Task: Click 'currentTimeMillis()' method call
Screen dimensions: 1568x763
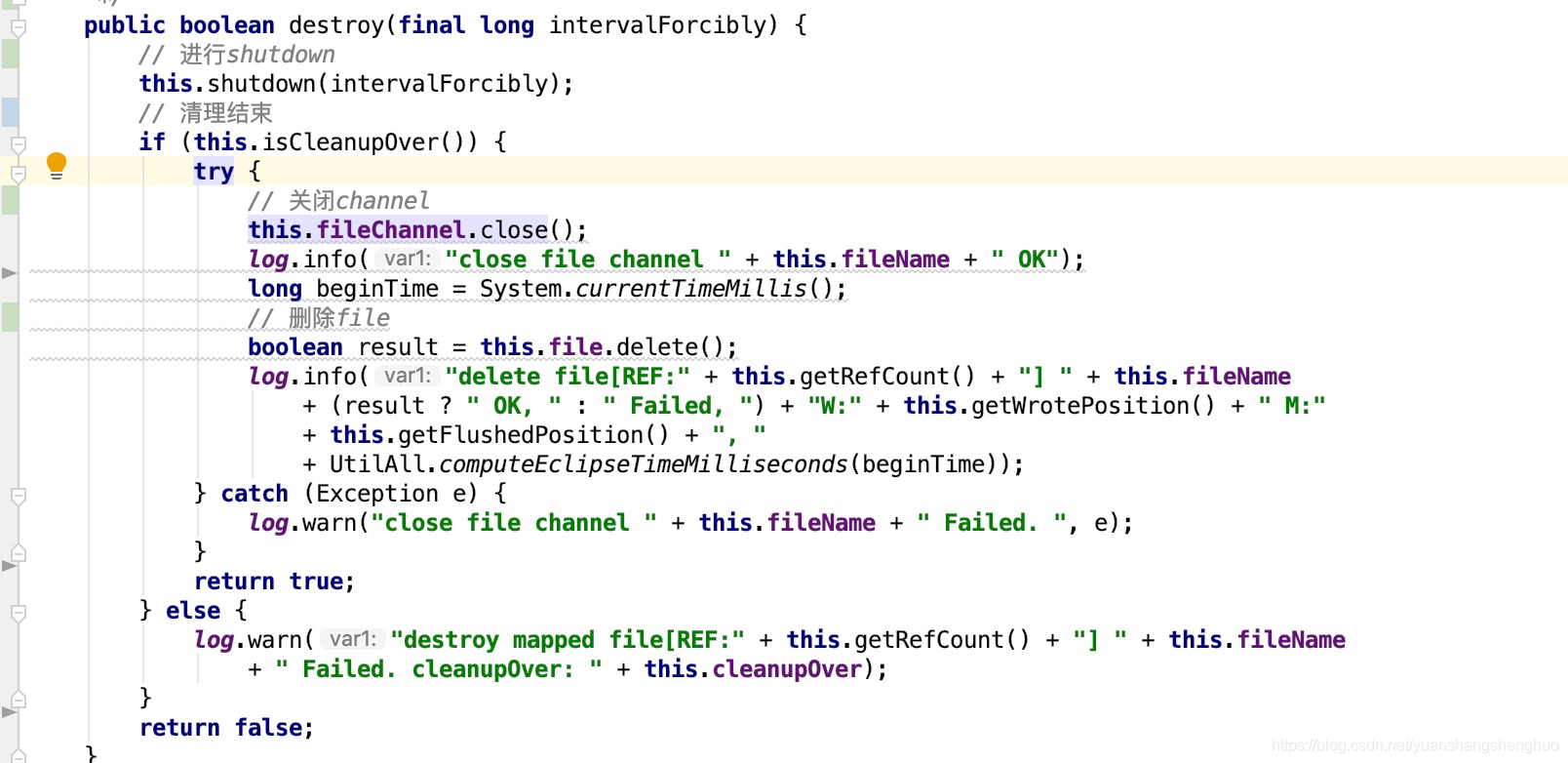Action: pyautogui.click(x=703, y=289)
